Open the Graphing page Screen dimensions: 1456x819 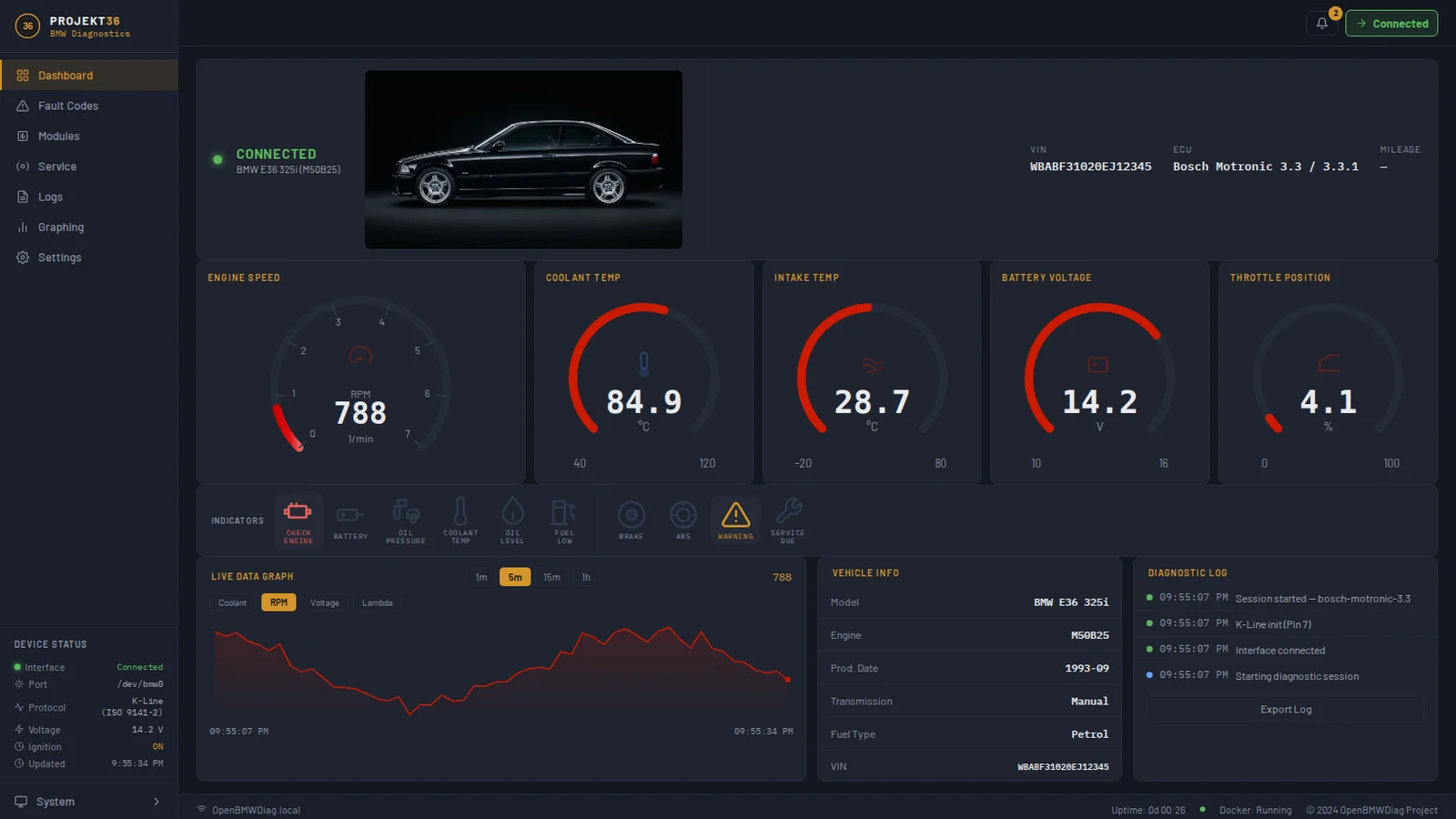point(89,227)
